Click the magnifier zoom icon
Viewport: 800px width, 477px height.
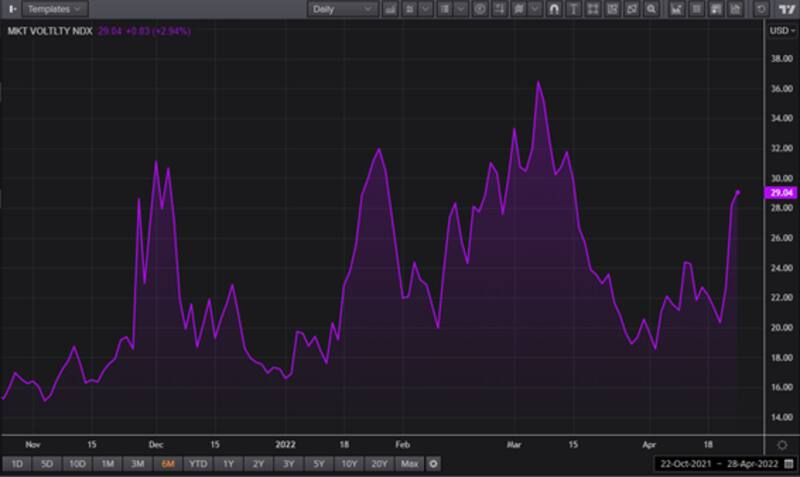click(x=650, y=9)
